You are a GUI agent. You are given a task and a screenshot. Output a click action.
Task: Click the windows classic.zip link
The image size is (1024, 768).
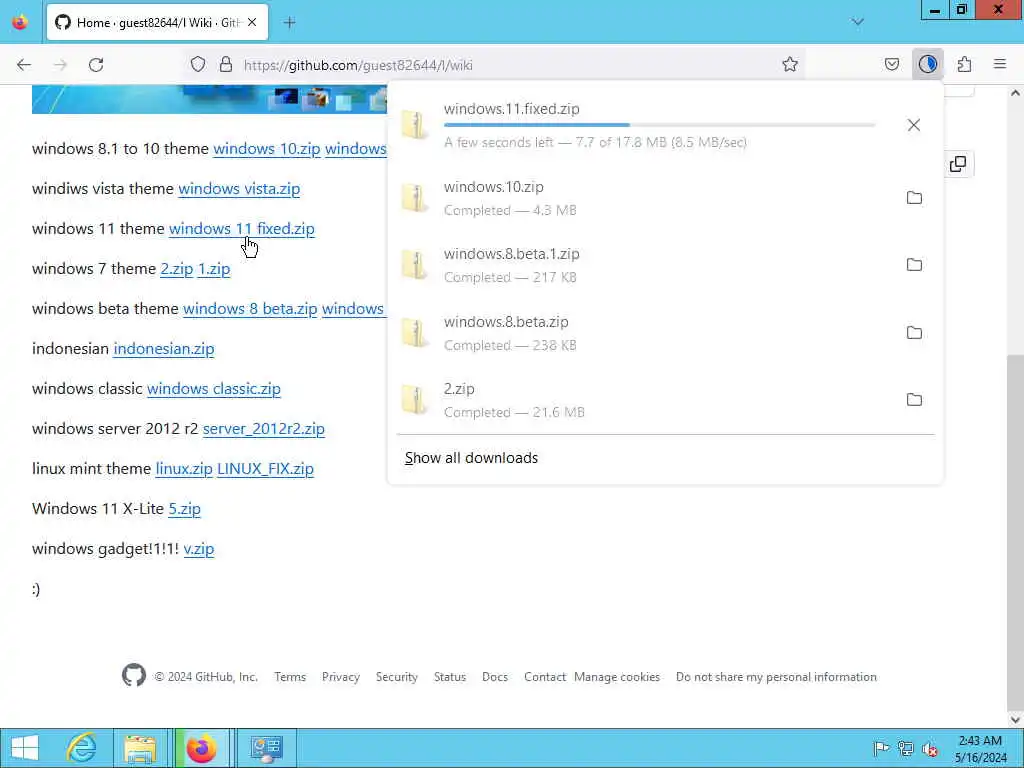point(214,389)
